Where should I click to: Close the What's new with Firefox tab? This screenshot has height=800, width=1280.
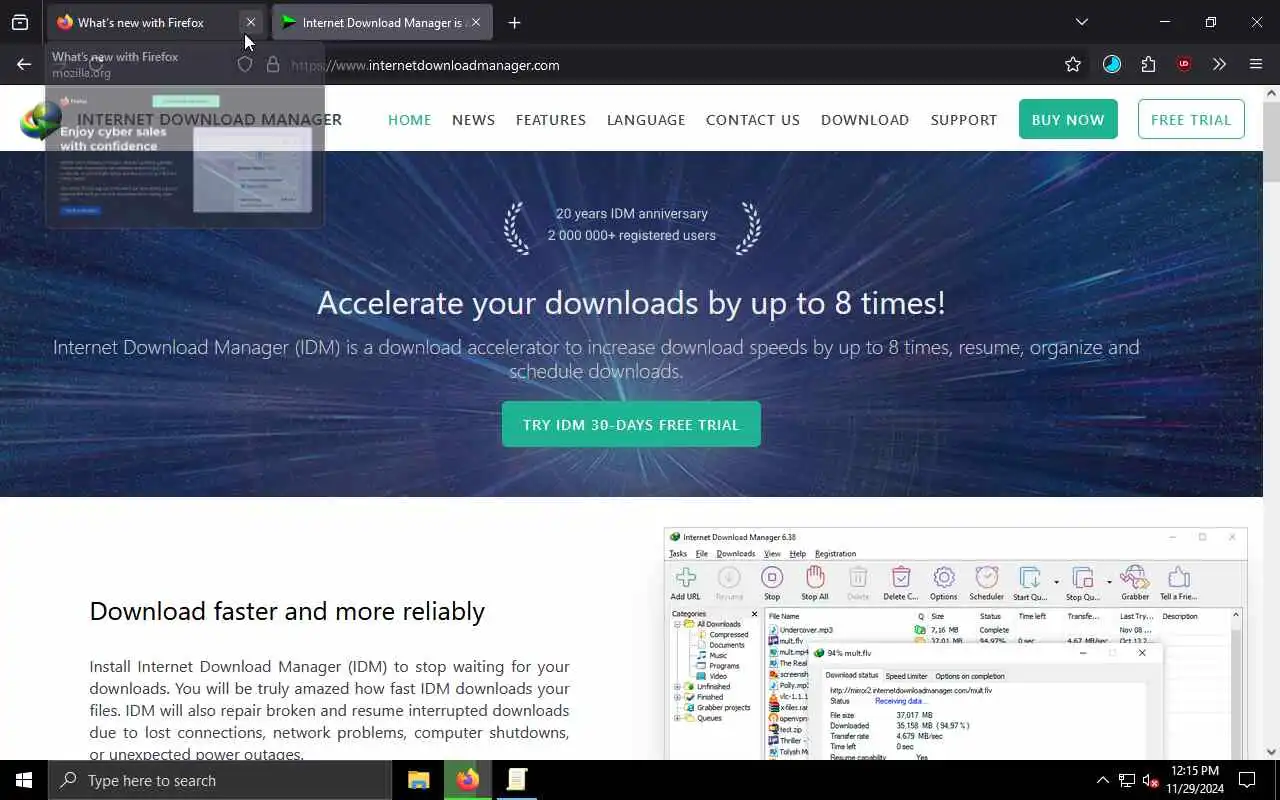pyautogui.click(x=251, y=22)
